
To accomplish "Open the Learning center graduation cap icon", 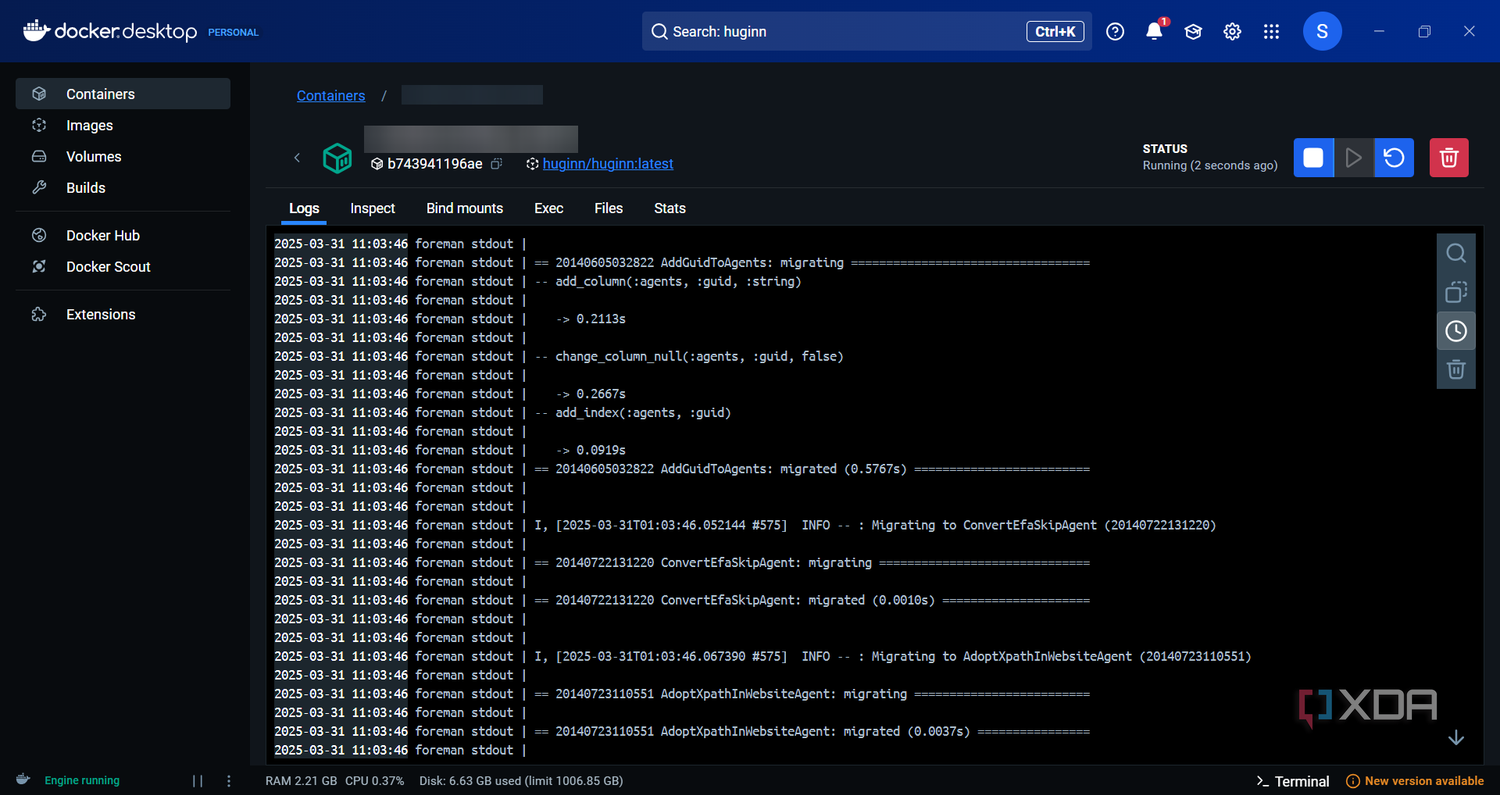I will click(1193, 32).
